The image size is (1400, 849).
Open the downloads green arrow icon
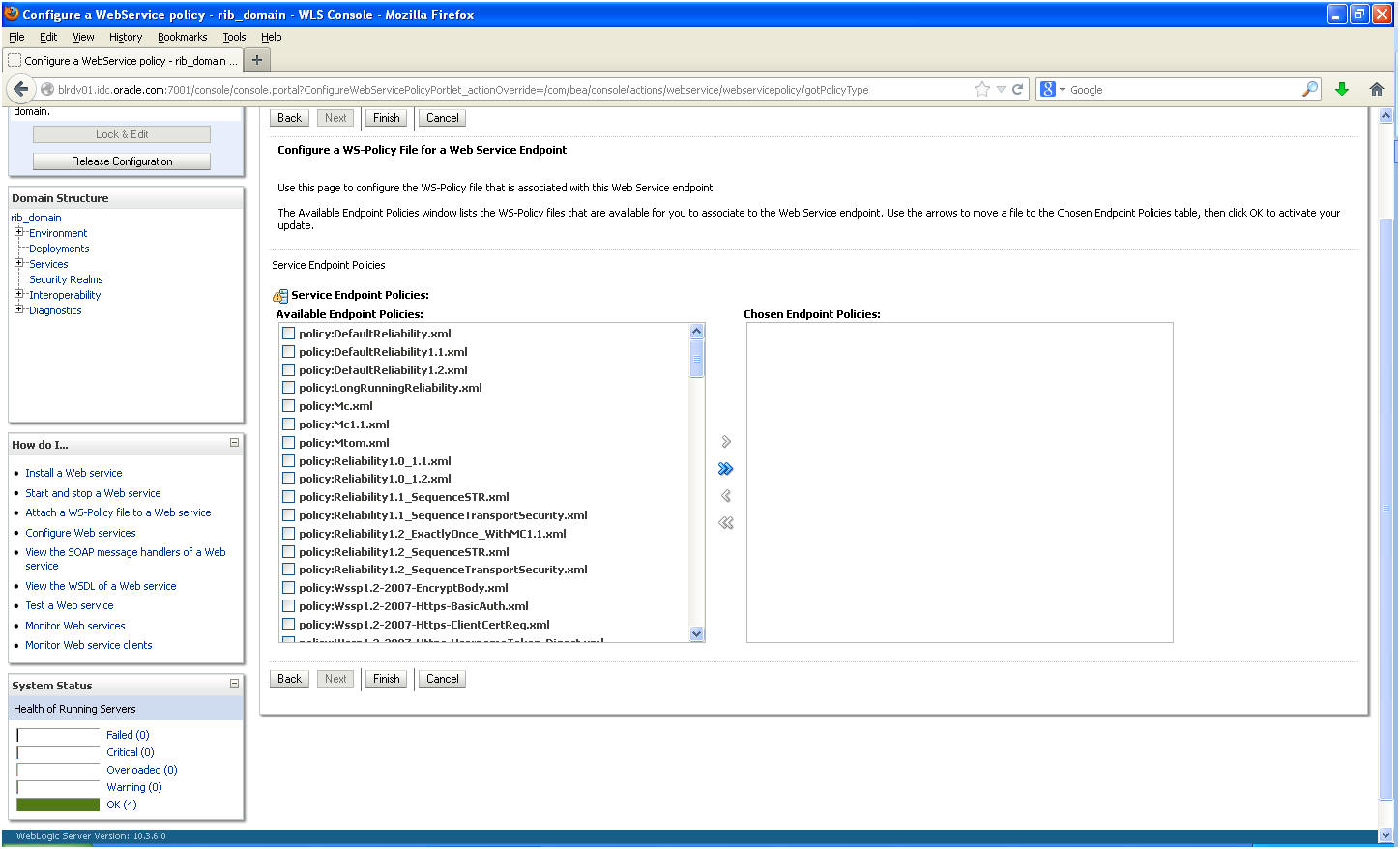point(1342,89)
